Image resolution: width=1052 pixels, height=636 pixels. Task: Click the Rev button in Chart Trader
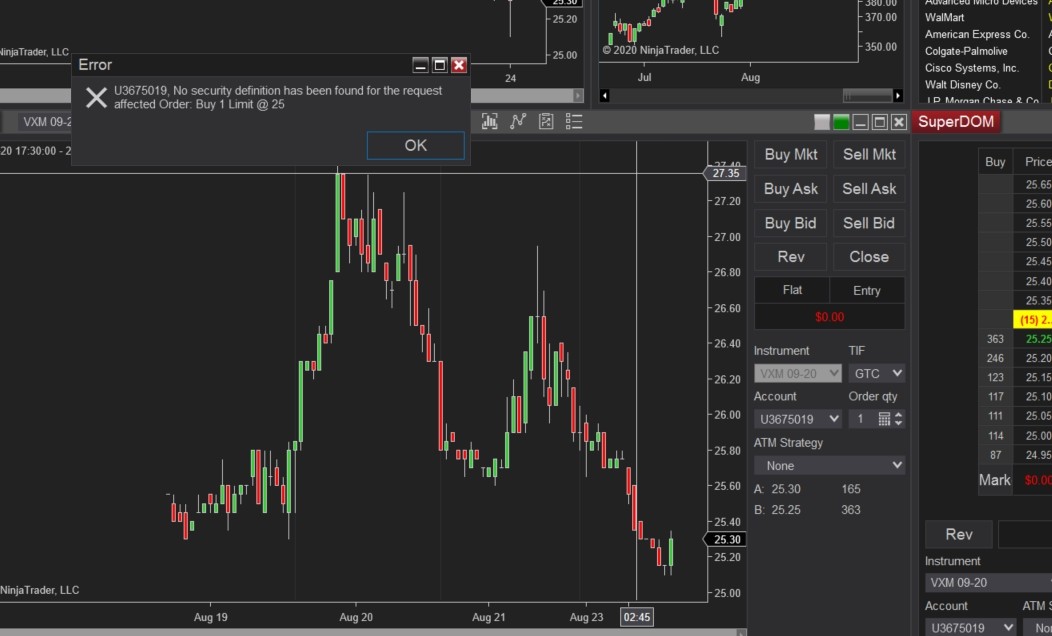pyautogui.click(x=791, y=257)
